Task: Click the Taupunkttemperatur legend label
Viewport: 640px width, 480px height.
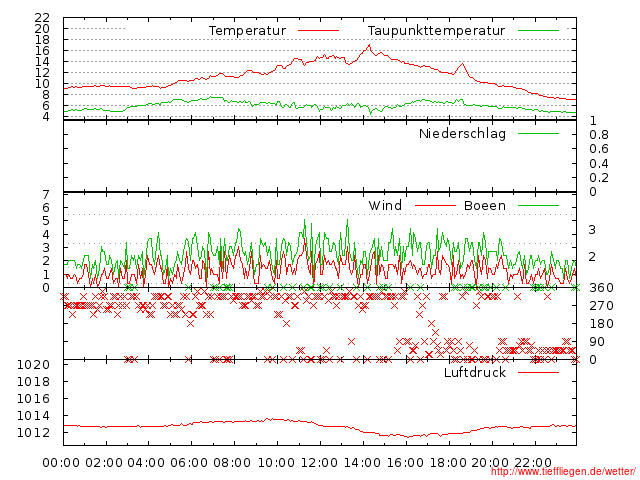Action: pos(436,31)
